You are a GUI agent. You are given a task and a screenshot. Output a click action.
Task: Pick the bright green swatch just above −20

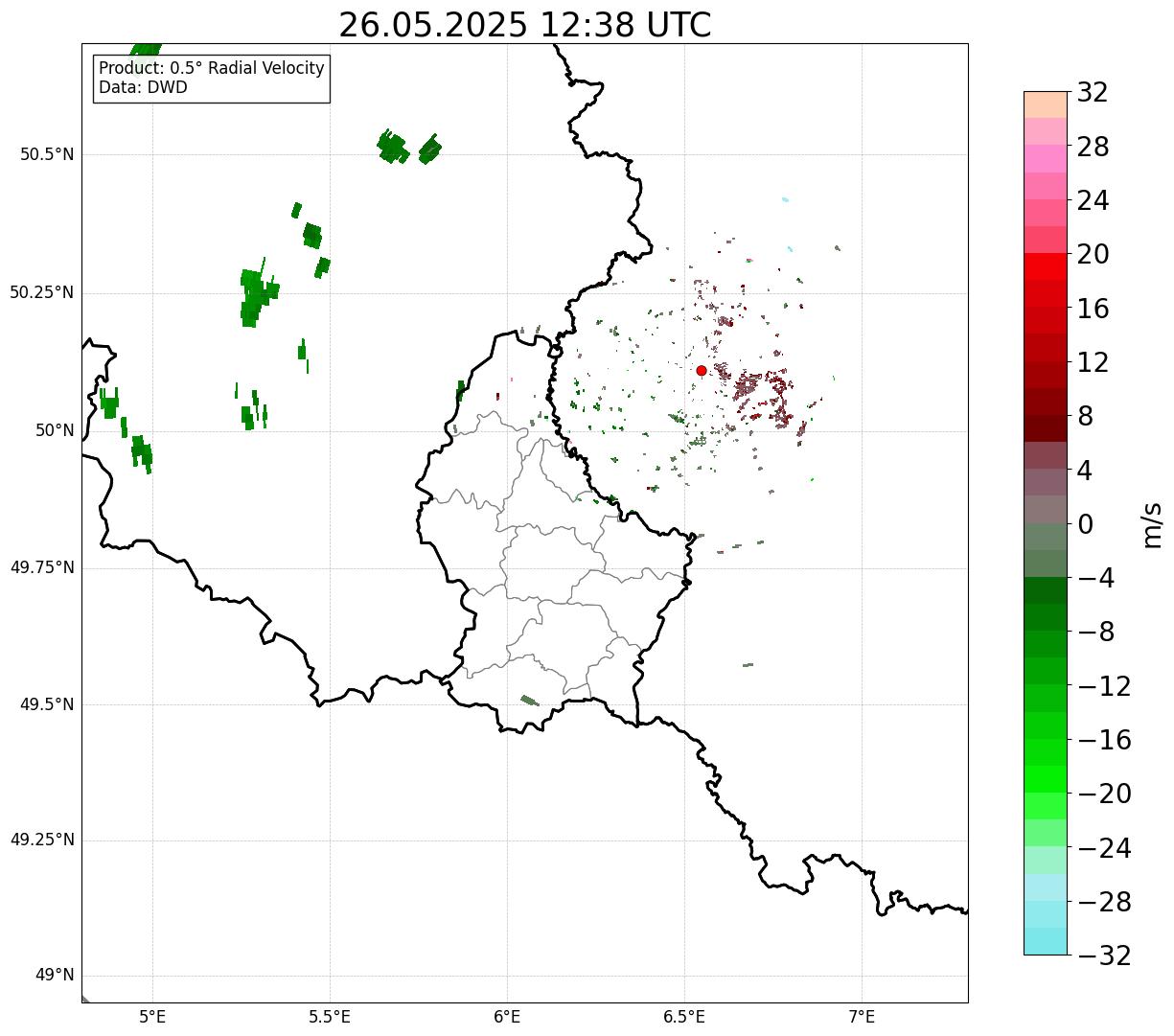point(1046,779)
